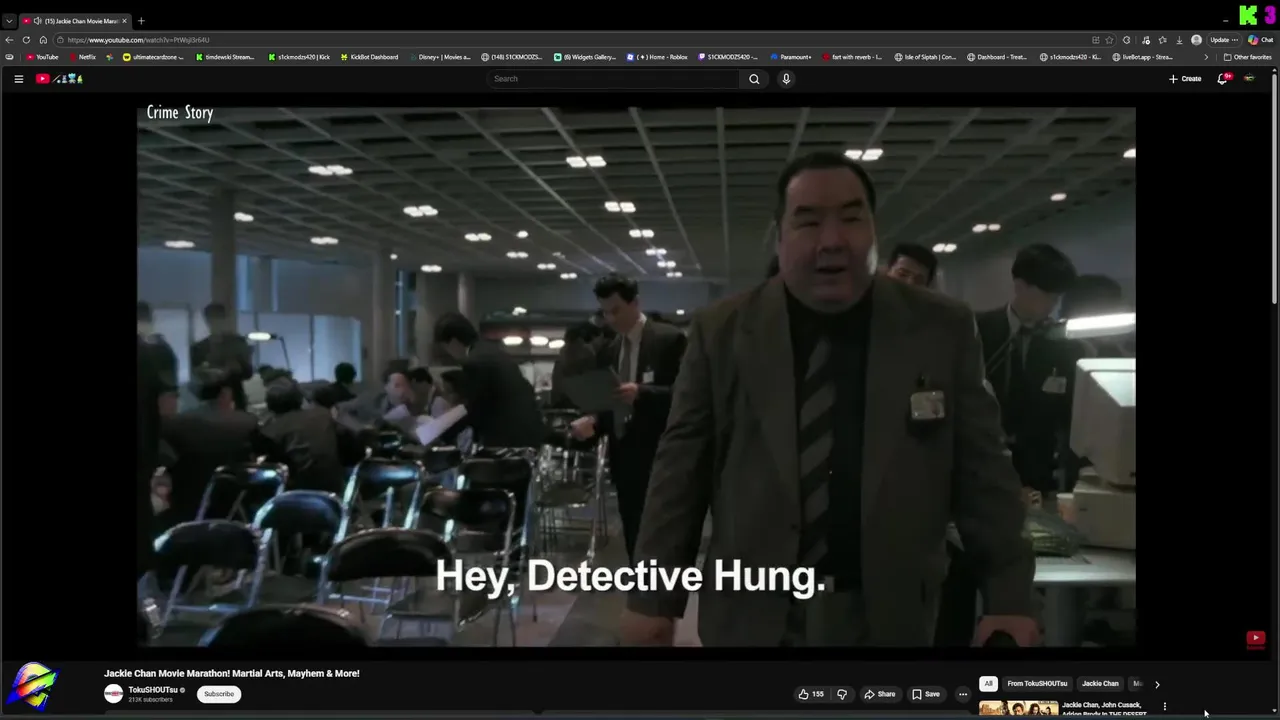Open Jackie Chan, John Cusack video thumbnail
The width and height of the screenshot is (1280, 720).
click(1018, 709)
